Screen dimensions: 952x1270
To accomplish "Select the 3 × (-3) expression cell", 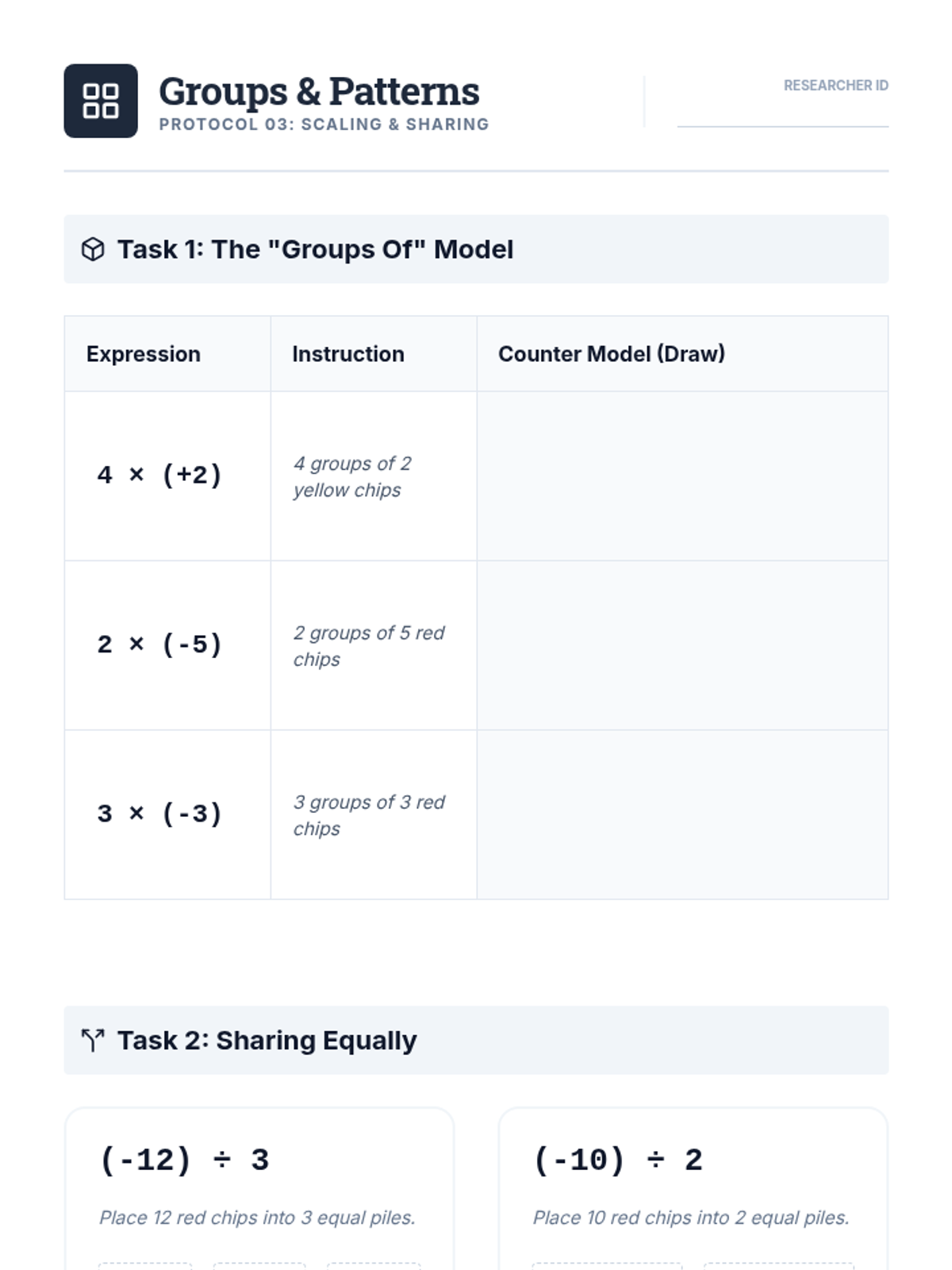I will tap(159, 814).
